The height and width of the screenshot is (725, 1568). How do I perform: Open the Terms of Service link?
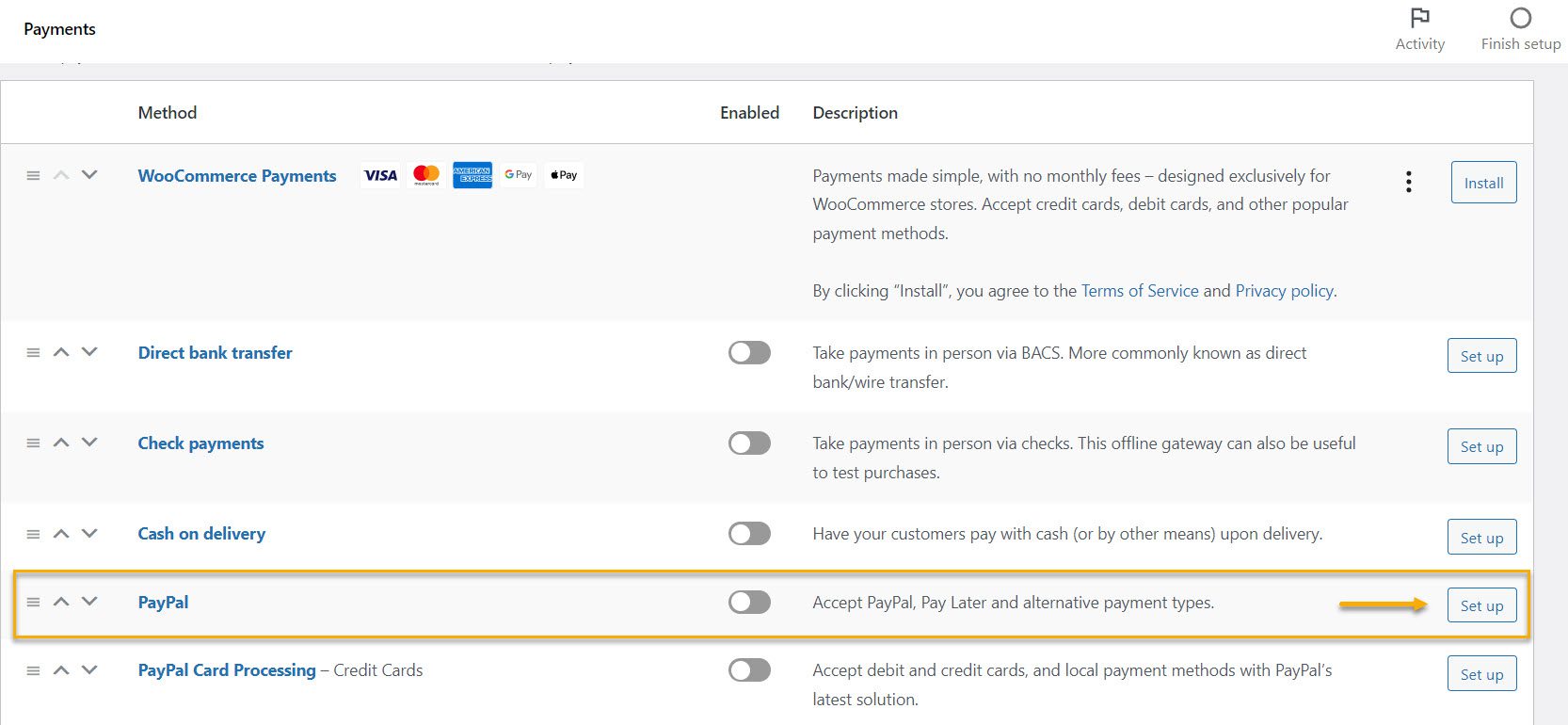(1140, 291)
